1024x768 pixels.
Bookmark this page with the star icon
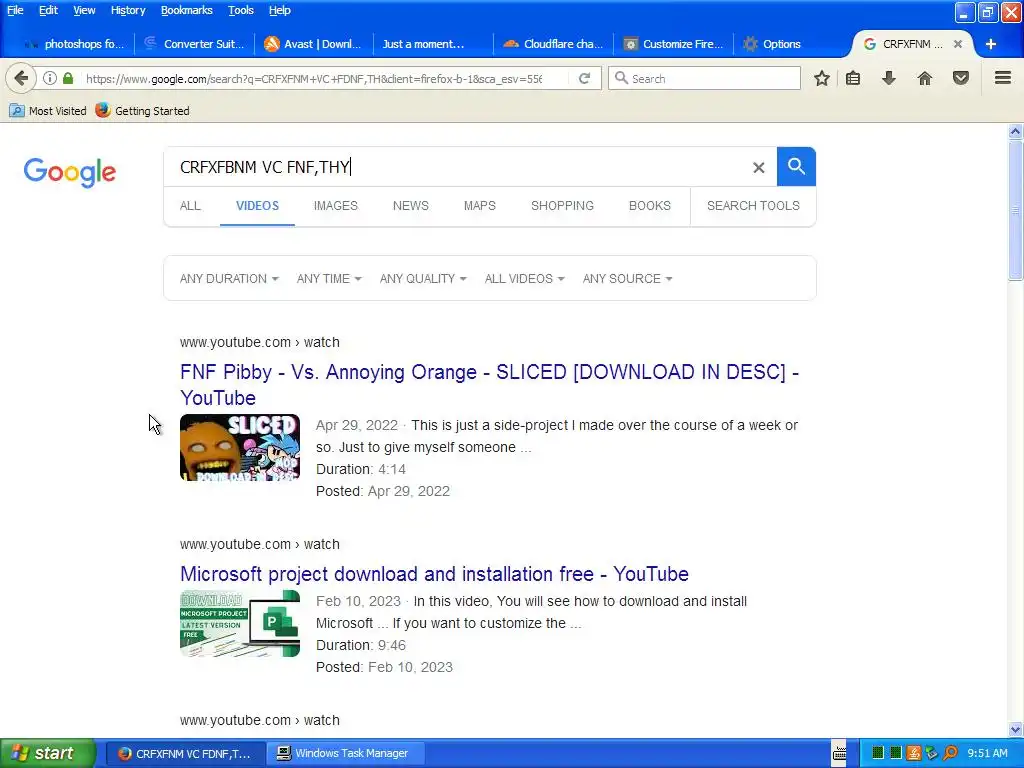(822, 78)
